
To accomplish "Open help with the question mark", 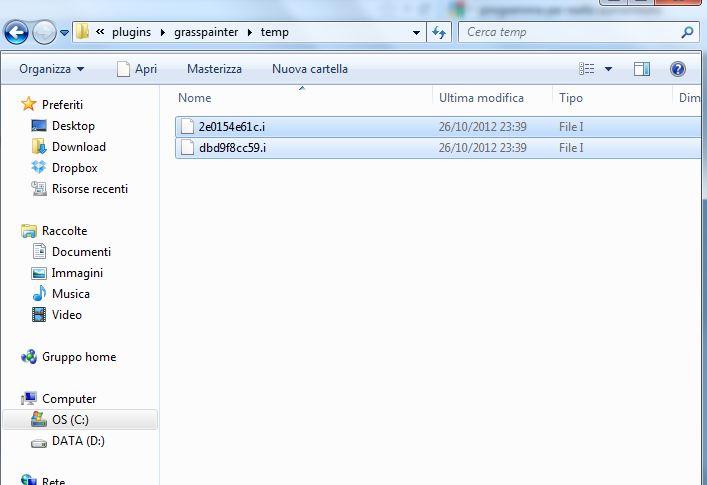I will coord(678,69).
